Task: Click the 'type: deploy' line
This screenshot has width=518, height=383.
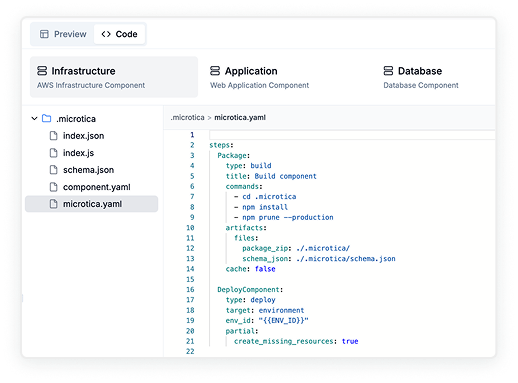Action: coord(251,300)
